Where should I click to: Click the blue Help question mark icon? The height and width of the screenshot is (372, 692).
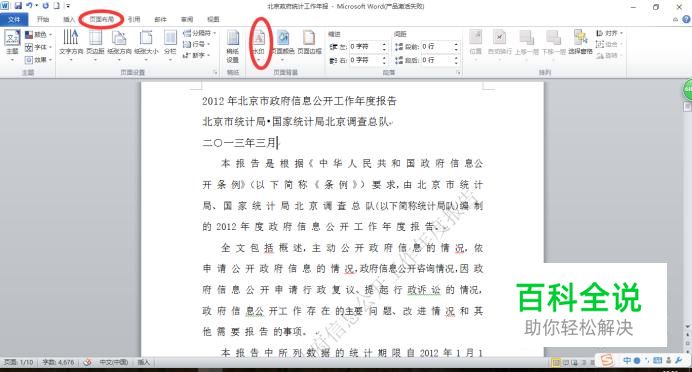click(x=686, y=19)
